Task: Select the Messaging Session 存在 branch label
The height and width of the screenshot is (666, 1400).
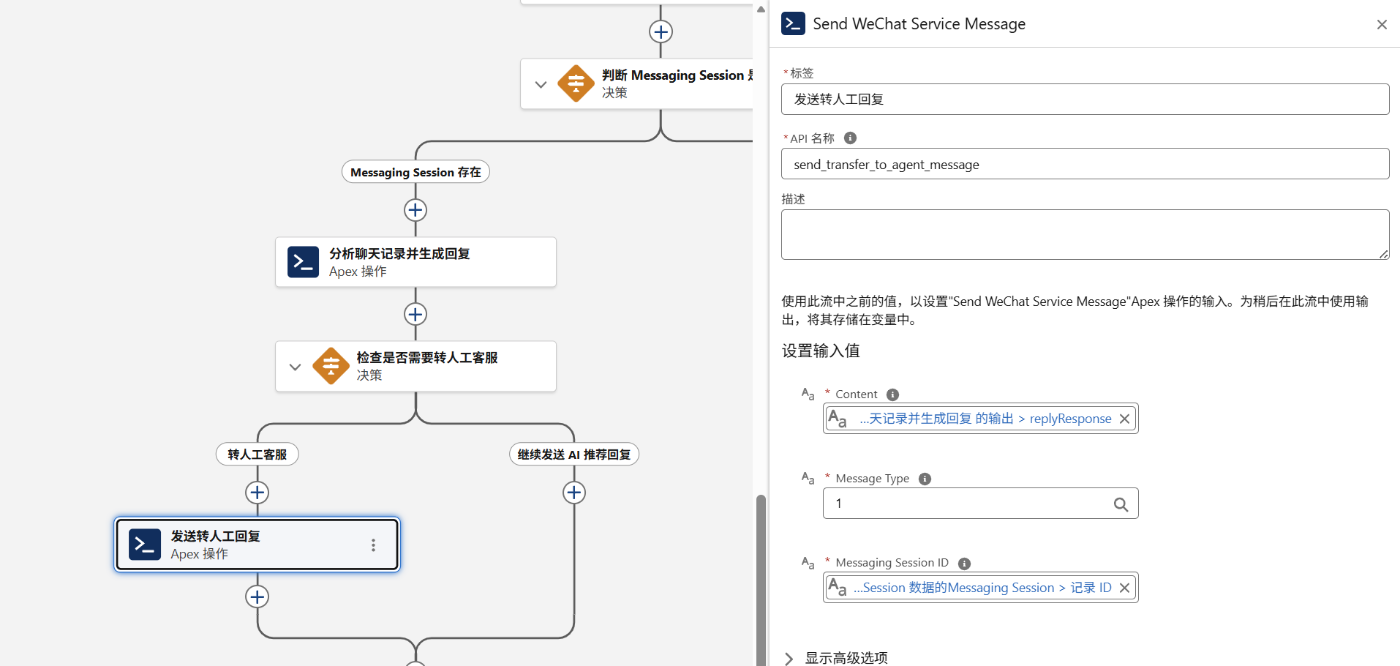Action: 415,172
